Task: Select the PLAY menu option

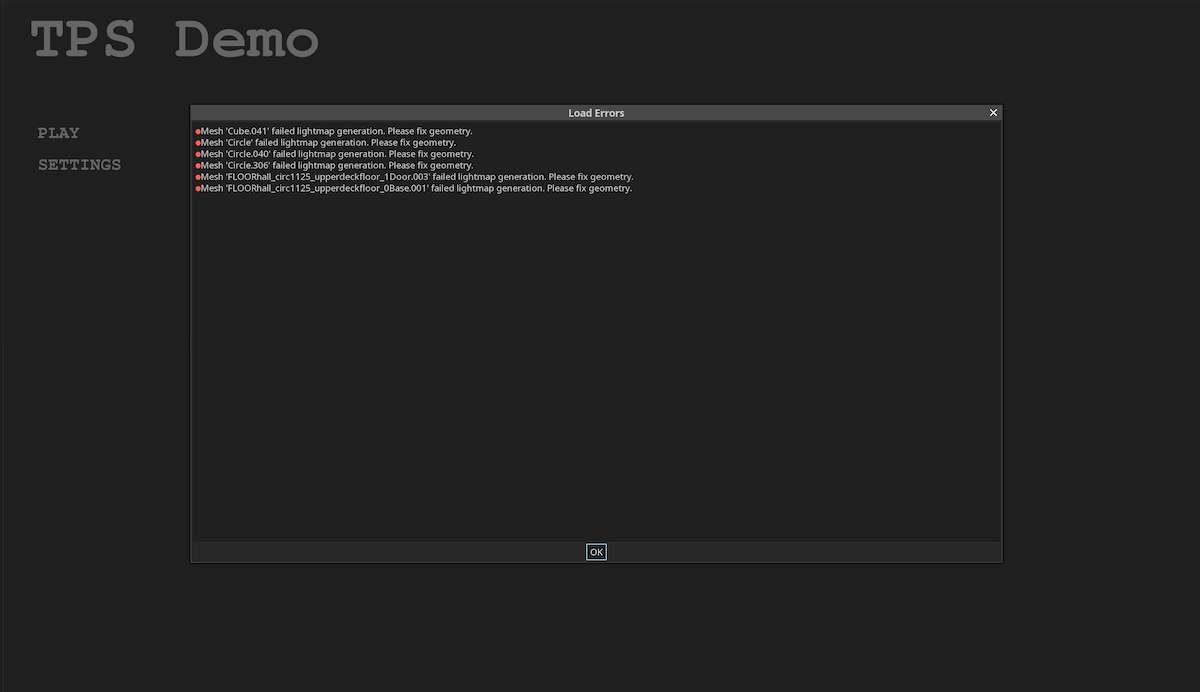Action: [x=58, y=133]
